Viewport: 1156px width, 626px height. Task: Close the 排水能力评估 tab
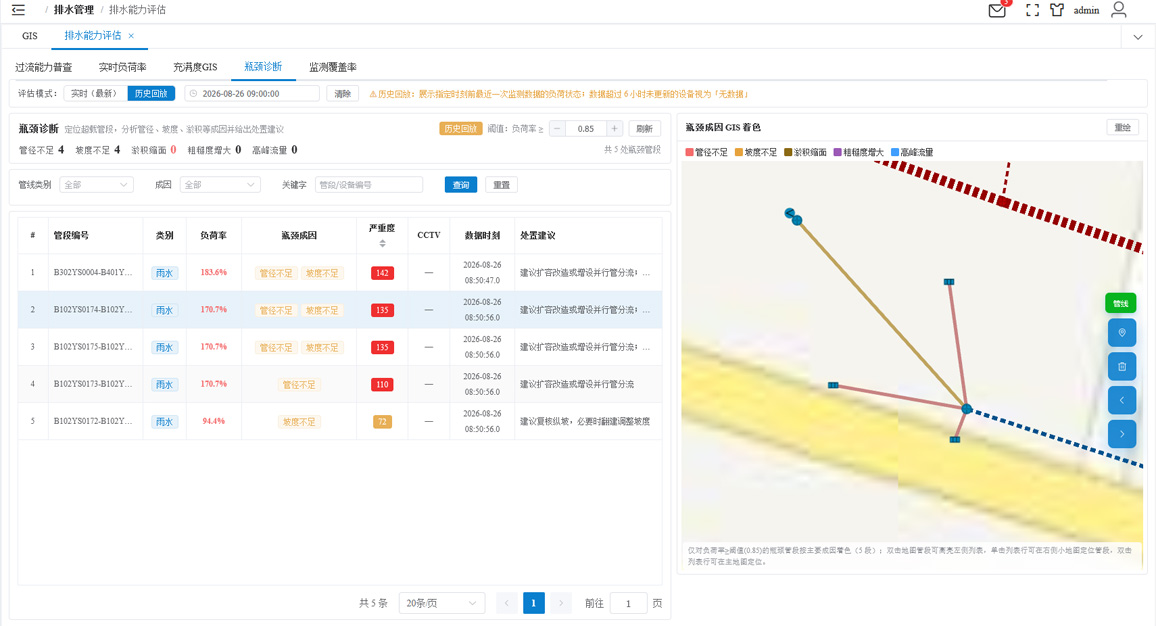[x=131, y=35]
